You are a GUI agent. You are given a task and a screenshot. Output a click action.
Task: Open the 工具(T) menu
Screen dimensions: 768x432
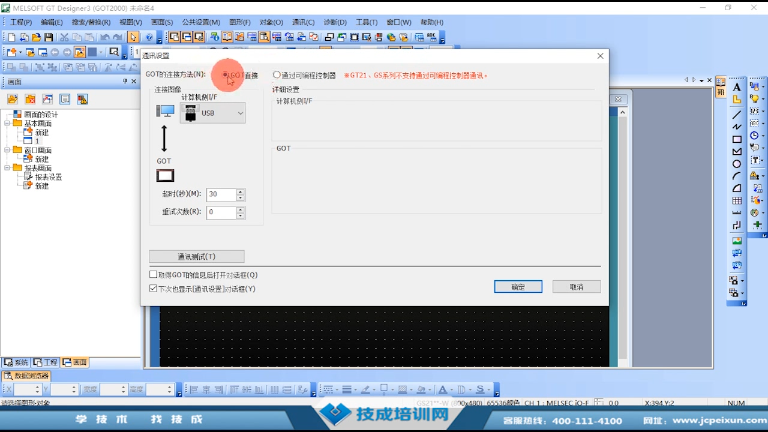[366, 22]
